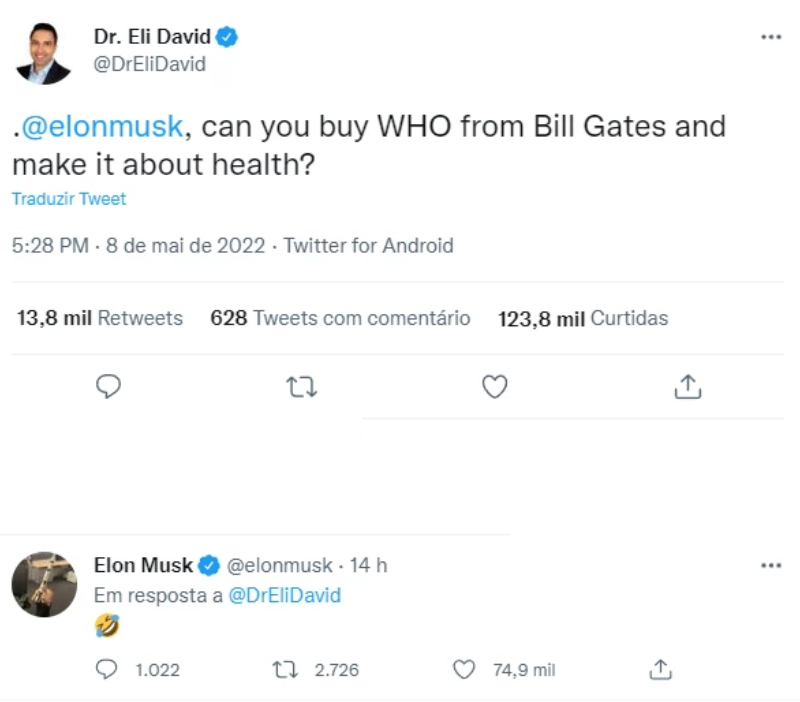Click the reply icon under Eli David's tweet
800x702 pixels.
[108, 387]
